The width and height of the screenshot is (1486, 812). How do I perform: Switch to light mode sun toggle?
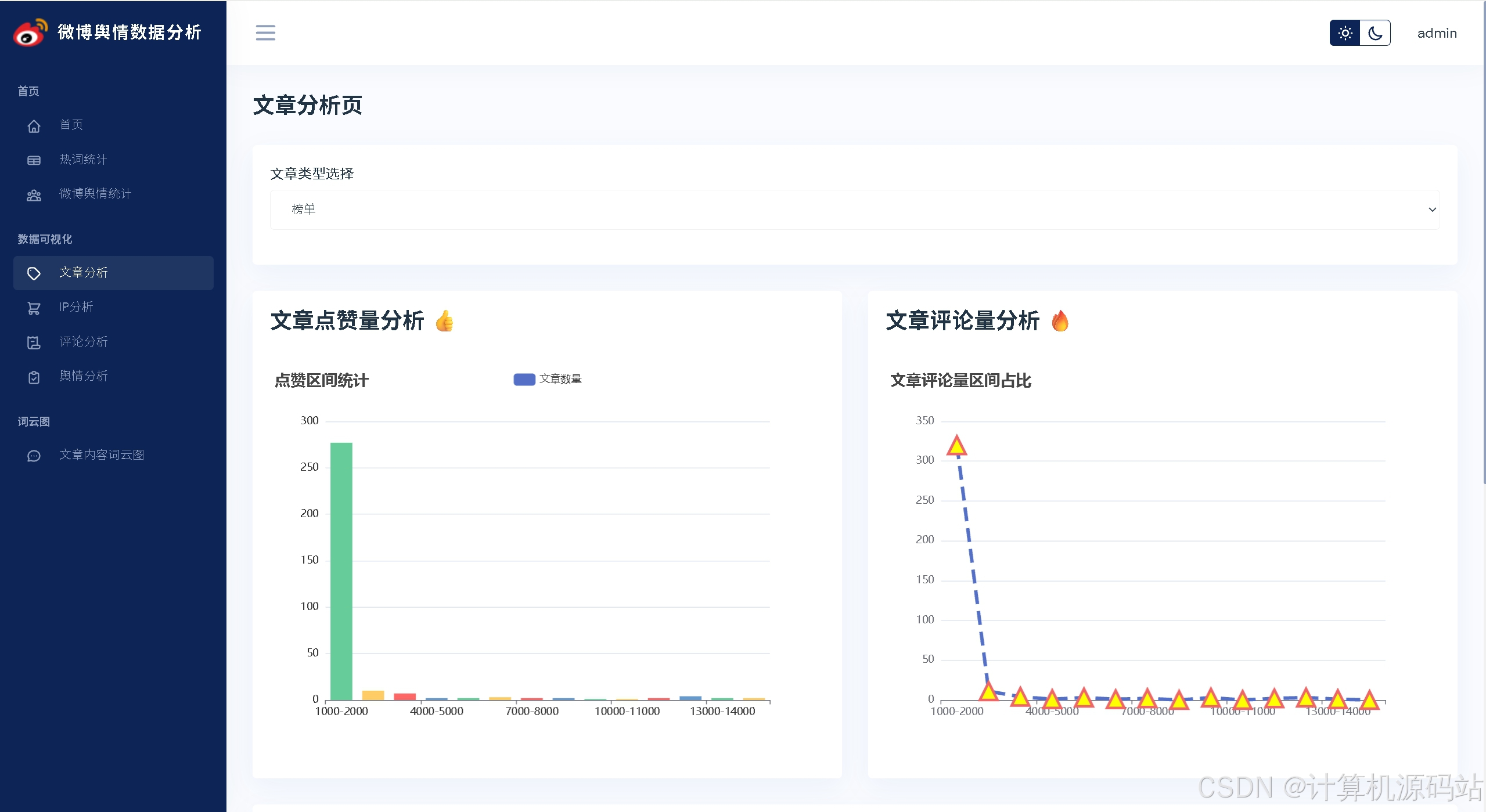[x=1345, y=33]
